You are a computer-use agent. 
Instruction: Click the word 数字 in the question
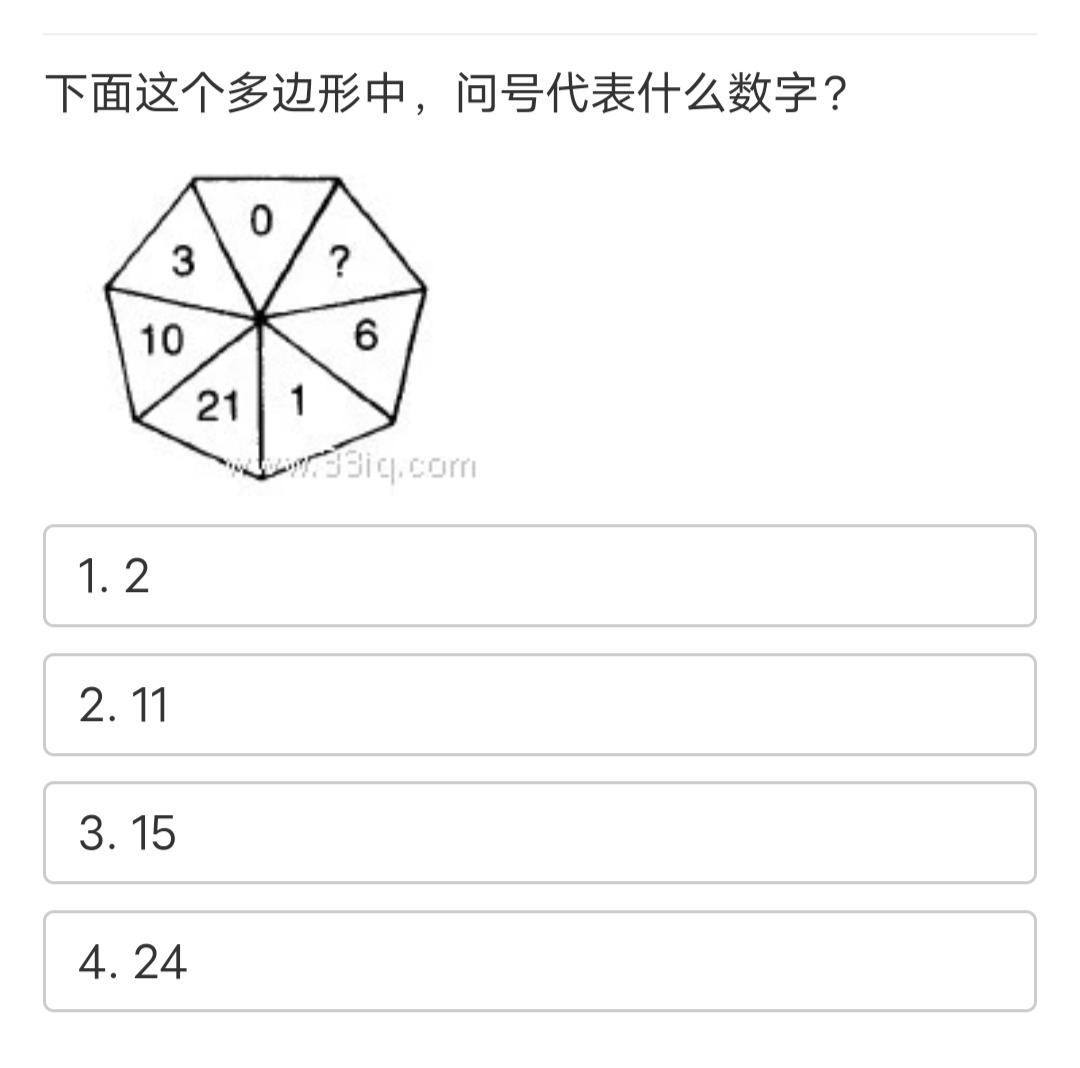[773, 93]
